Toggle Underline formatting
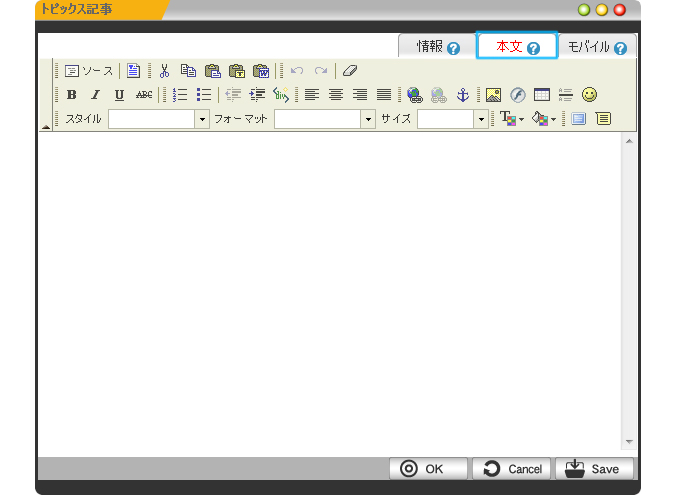 120,95
